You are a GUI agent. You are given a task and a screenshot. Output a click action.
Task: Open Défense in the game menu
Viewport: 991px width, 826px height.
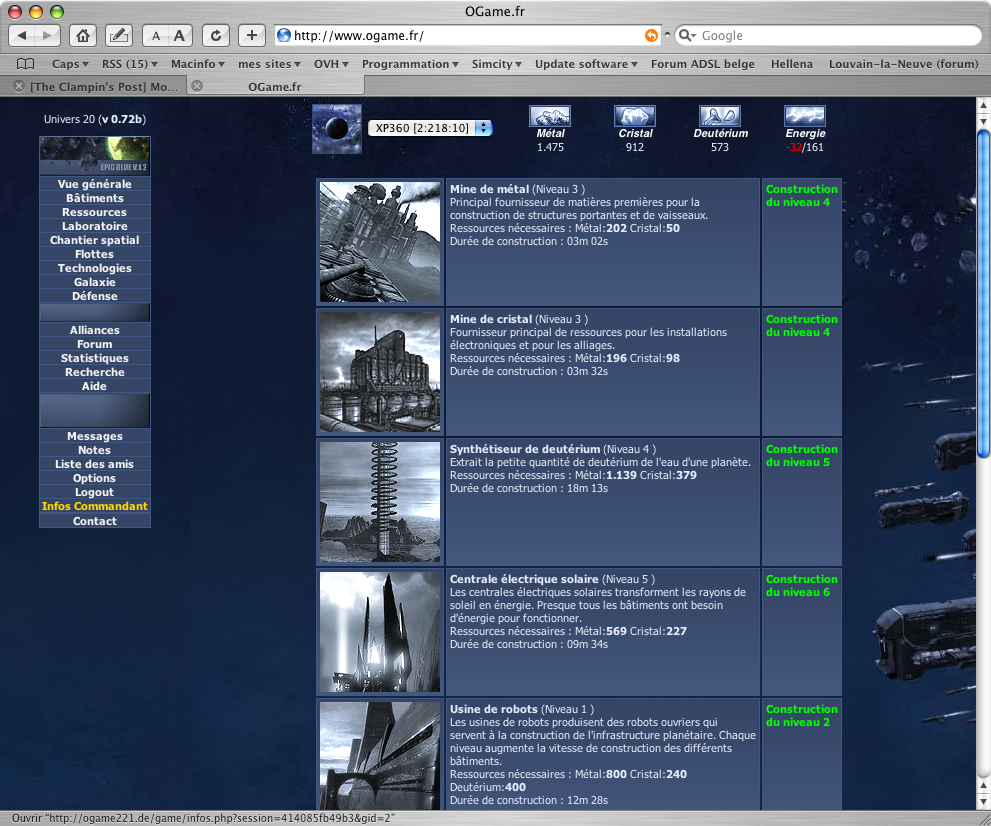95,296
